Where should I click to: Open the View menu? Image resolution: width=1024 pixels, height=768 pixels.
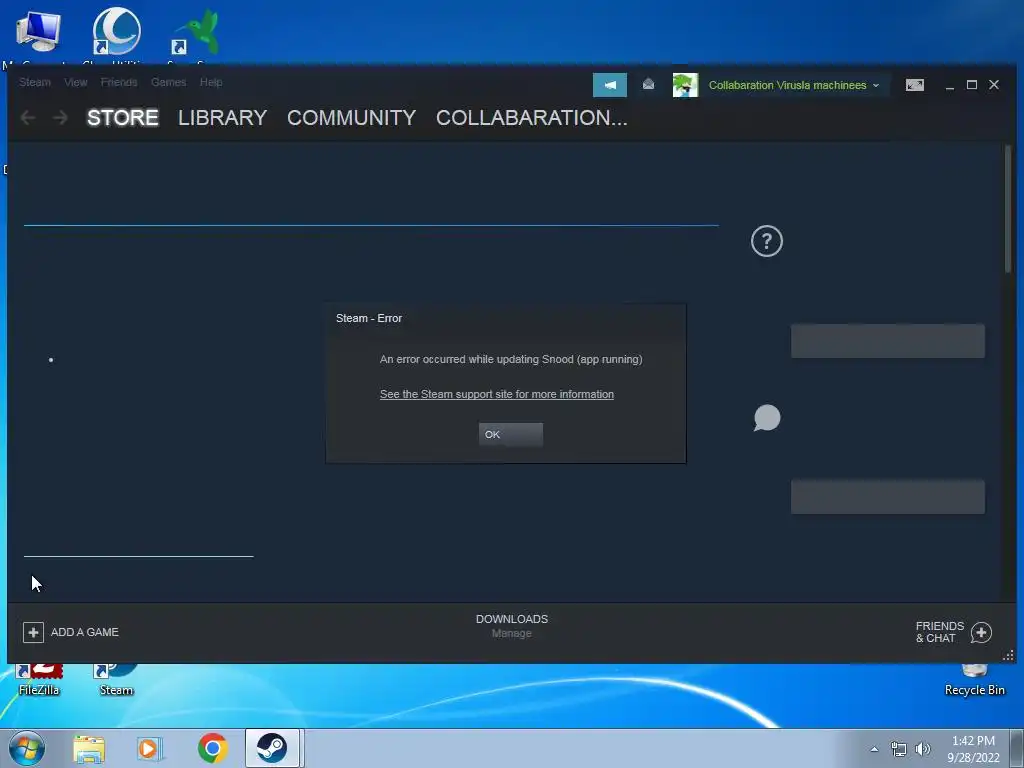[x=76, y=82]
